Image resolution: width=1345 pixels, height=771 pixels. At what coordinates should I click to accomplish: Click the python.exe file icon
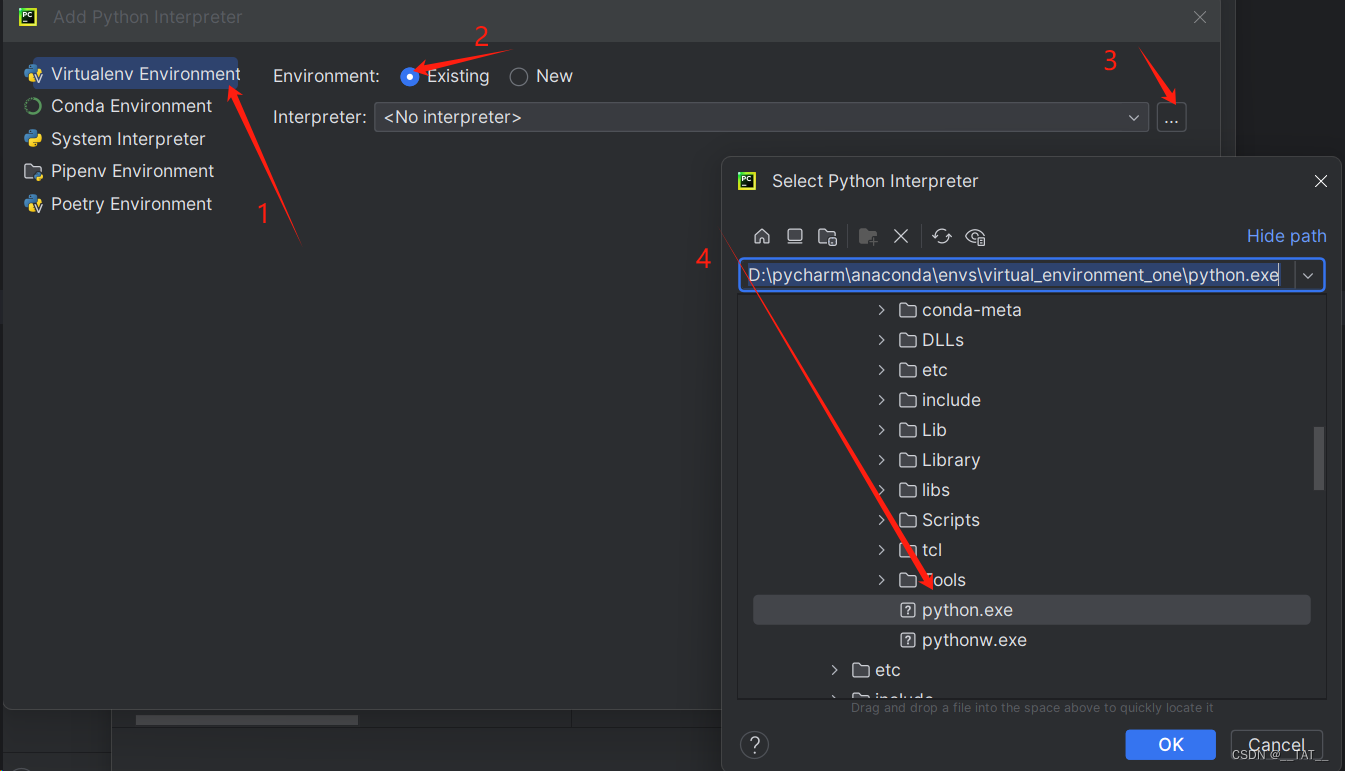(908, 610)
